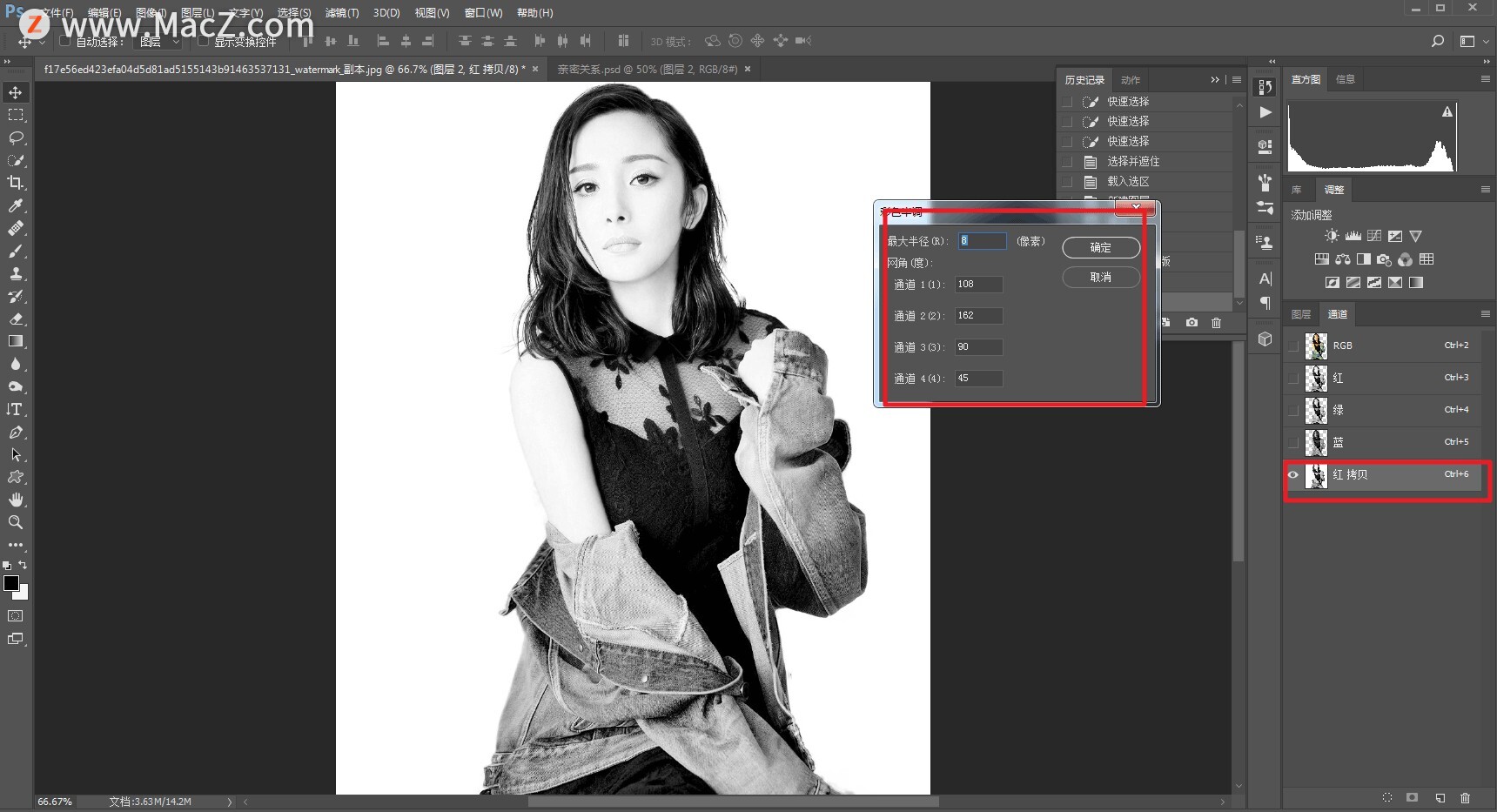Select the Lasso tool
The image size is (1497, 812).
click(16, 138)
